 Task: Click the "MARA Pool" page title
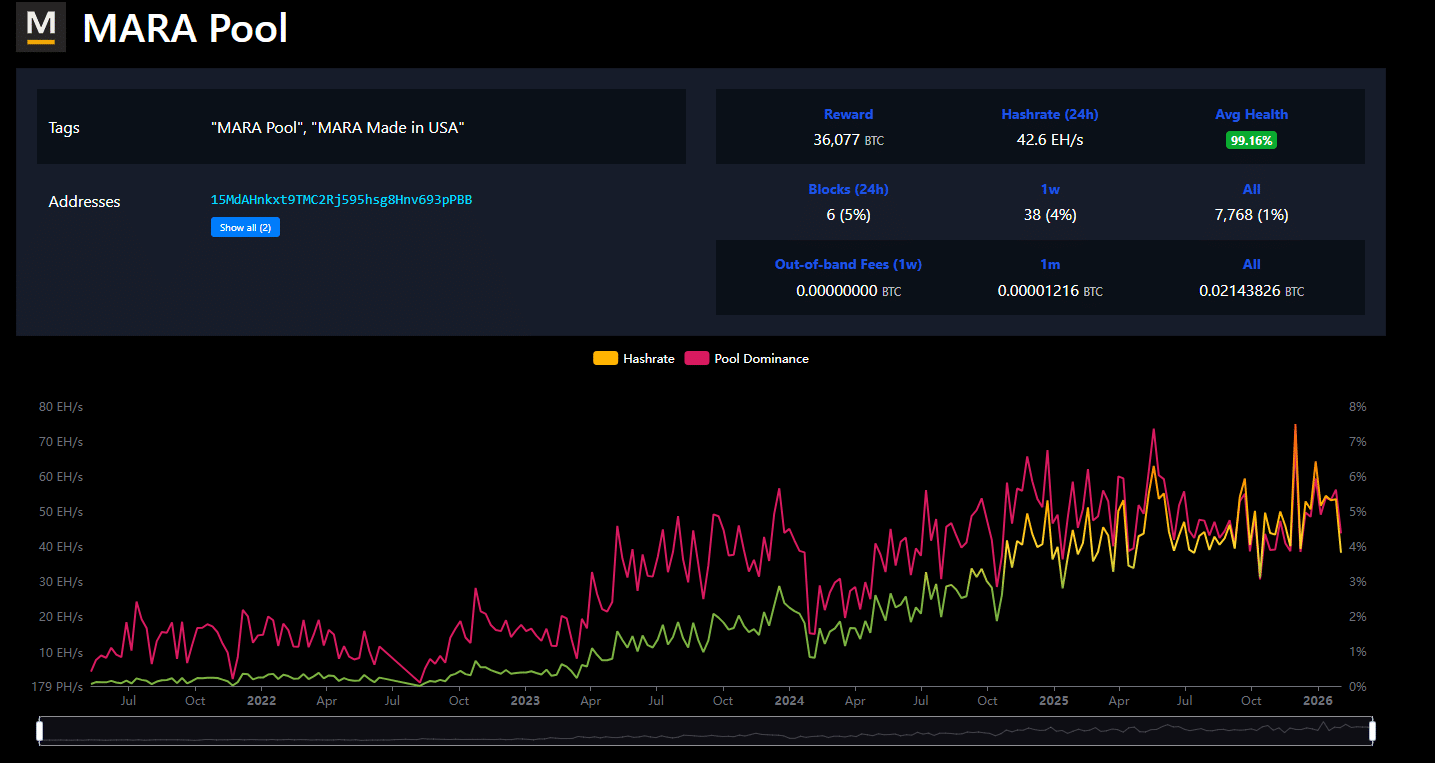tap(185, 28)
